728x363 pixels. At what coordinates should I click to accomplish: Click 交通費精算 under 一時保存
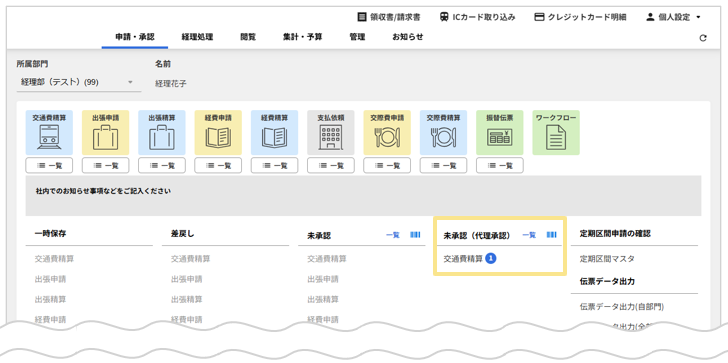click(54, 259)
